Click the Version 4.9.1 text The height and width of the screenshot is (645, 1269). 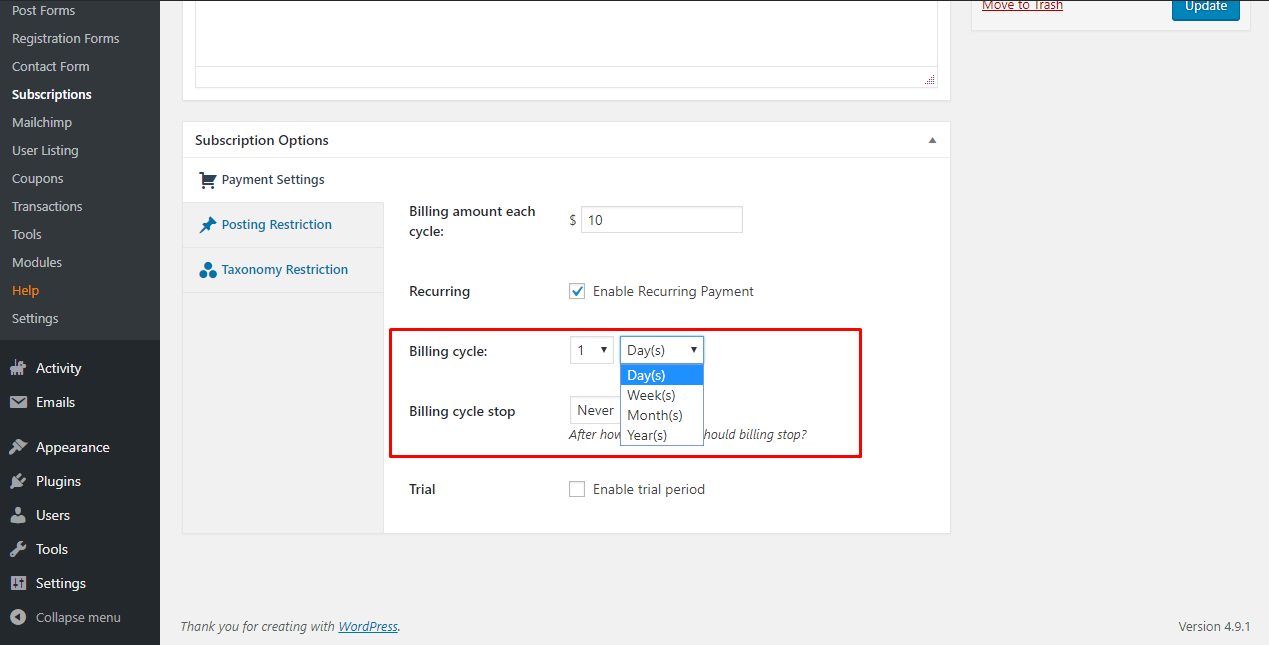coord(1215,627)
